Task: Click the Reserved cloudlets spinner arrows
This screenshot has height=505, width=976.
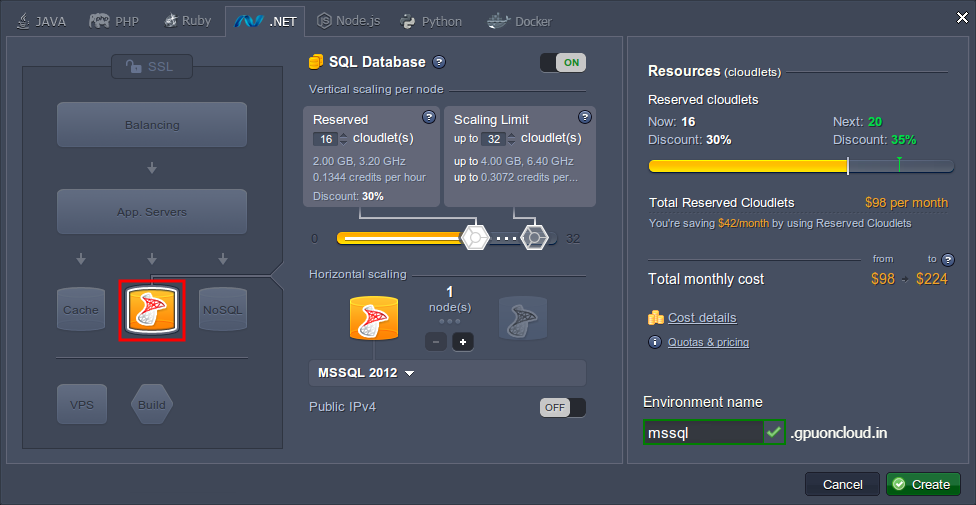Action: [344, 139]
